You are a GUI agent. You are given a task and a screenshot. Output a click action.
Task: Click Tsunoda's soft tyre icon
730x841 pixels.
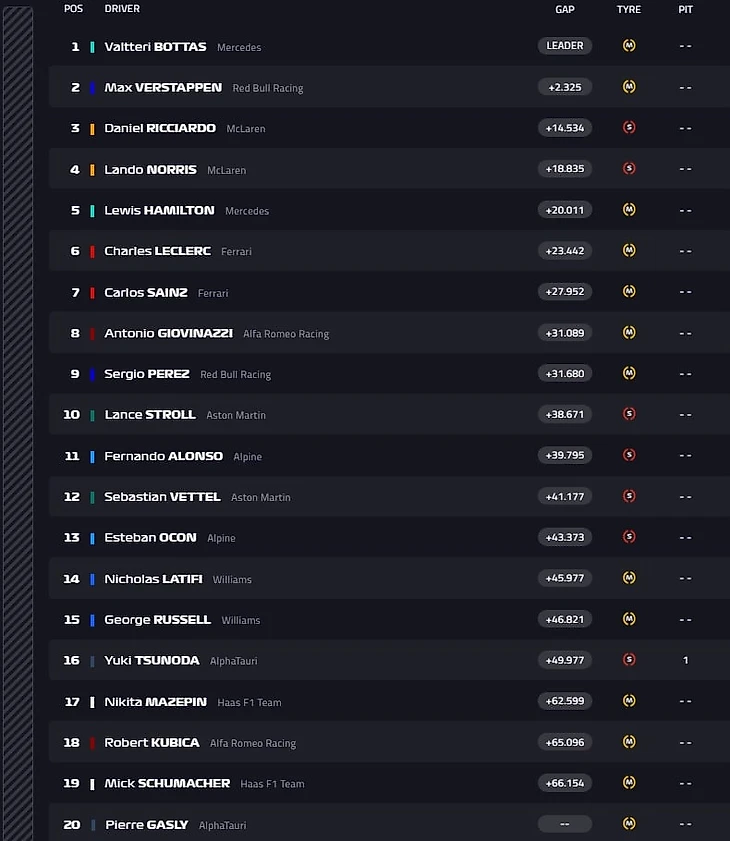coord(629,660)
